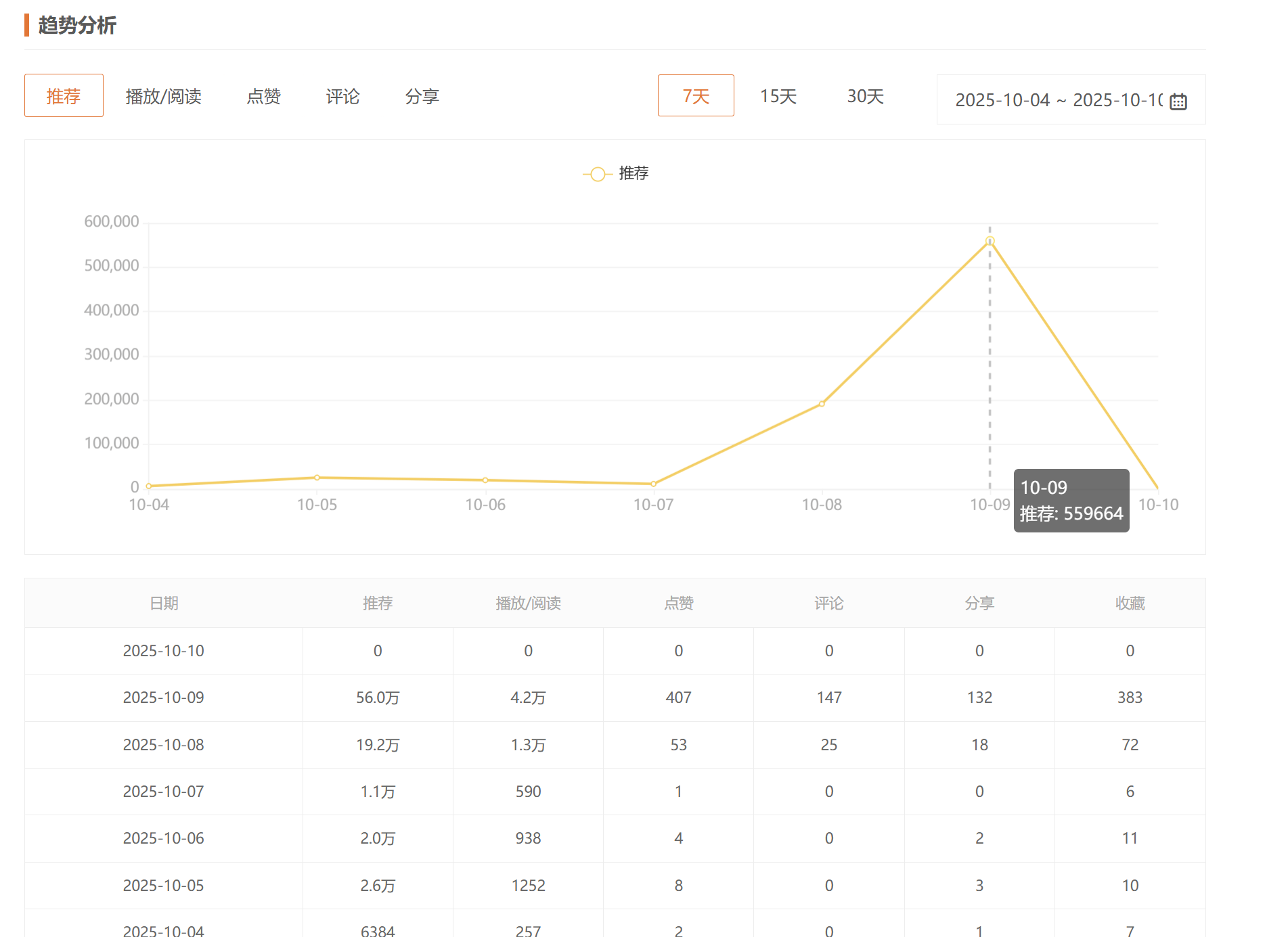Click the 10-04 data point on chart
The image size is (1288, 937).
pos(149,486)
